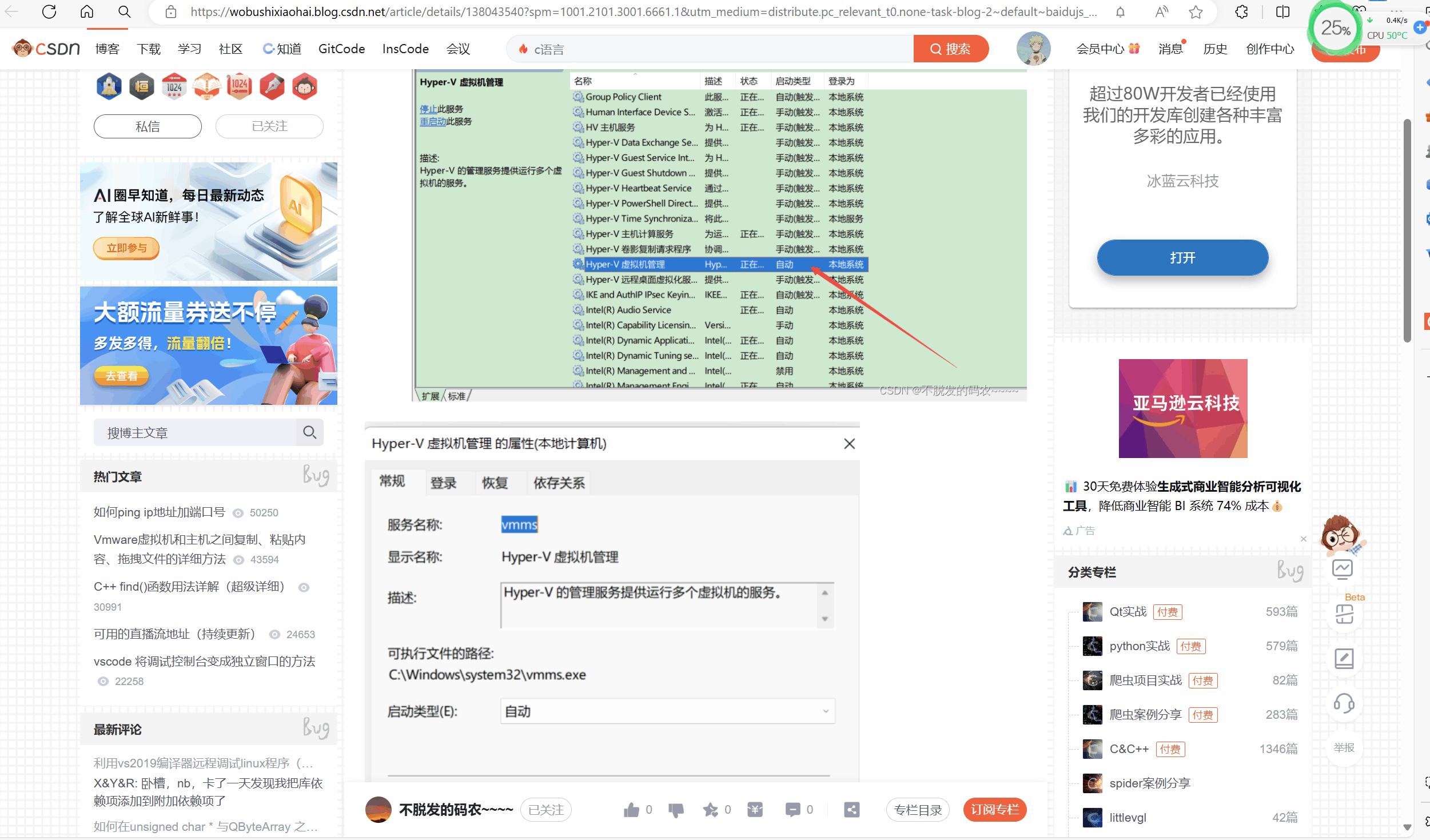1430x840 pixels.
Task: Click the 订阅专栏 button
Action: pos(995,810)
